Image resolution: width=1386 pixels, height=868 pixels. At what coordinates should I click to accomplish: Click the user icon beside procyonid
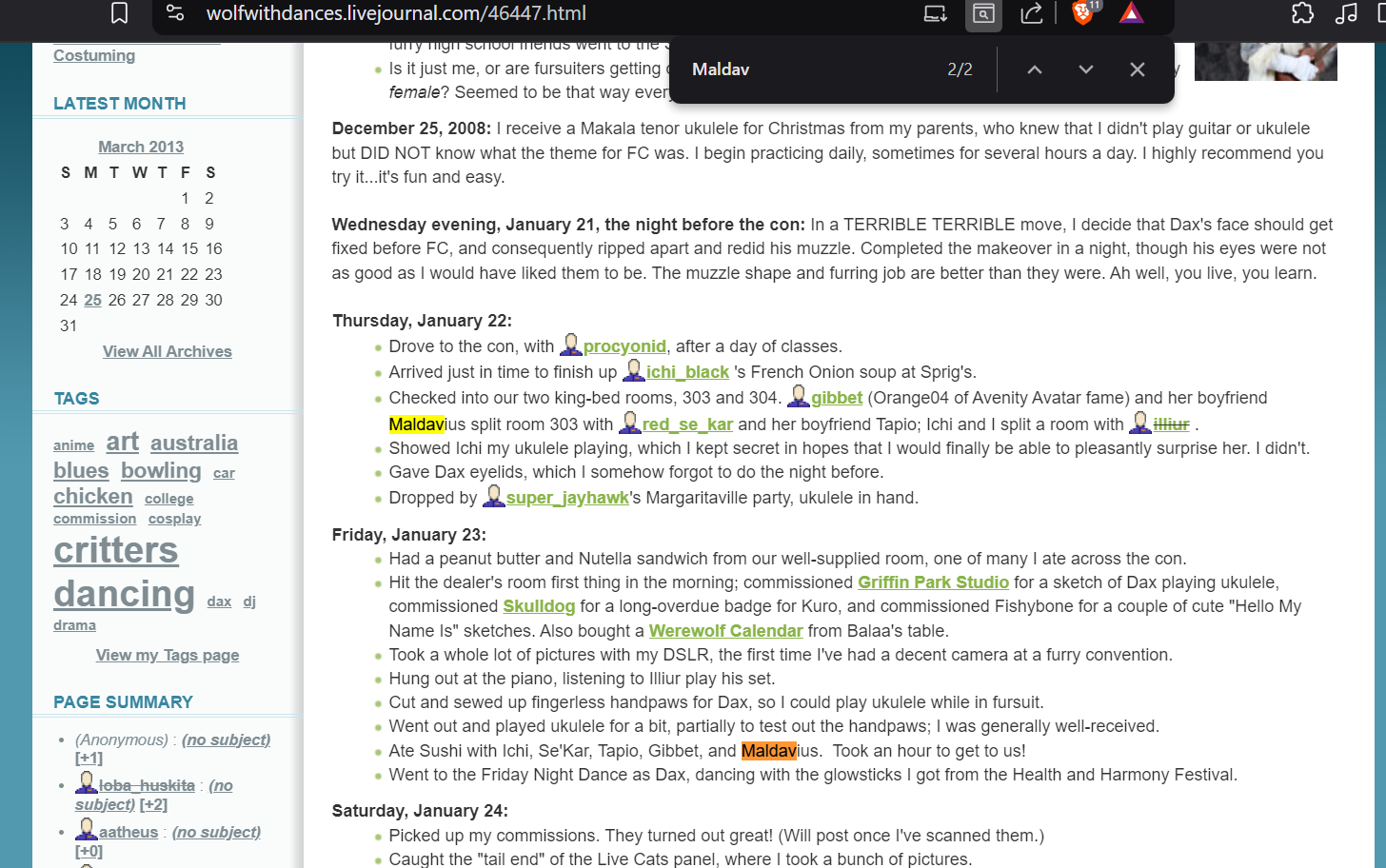point(570,345)
